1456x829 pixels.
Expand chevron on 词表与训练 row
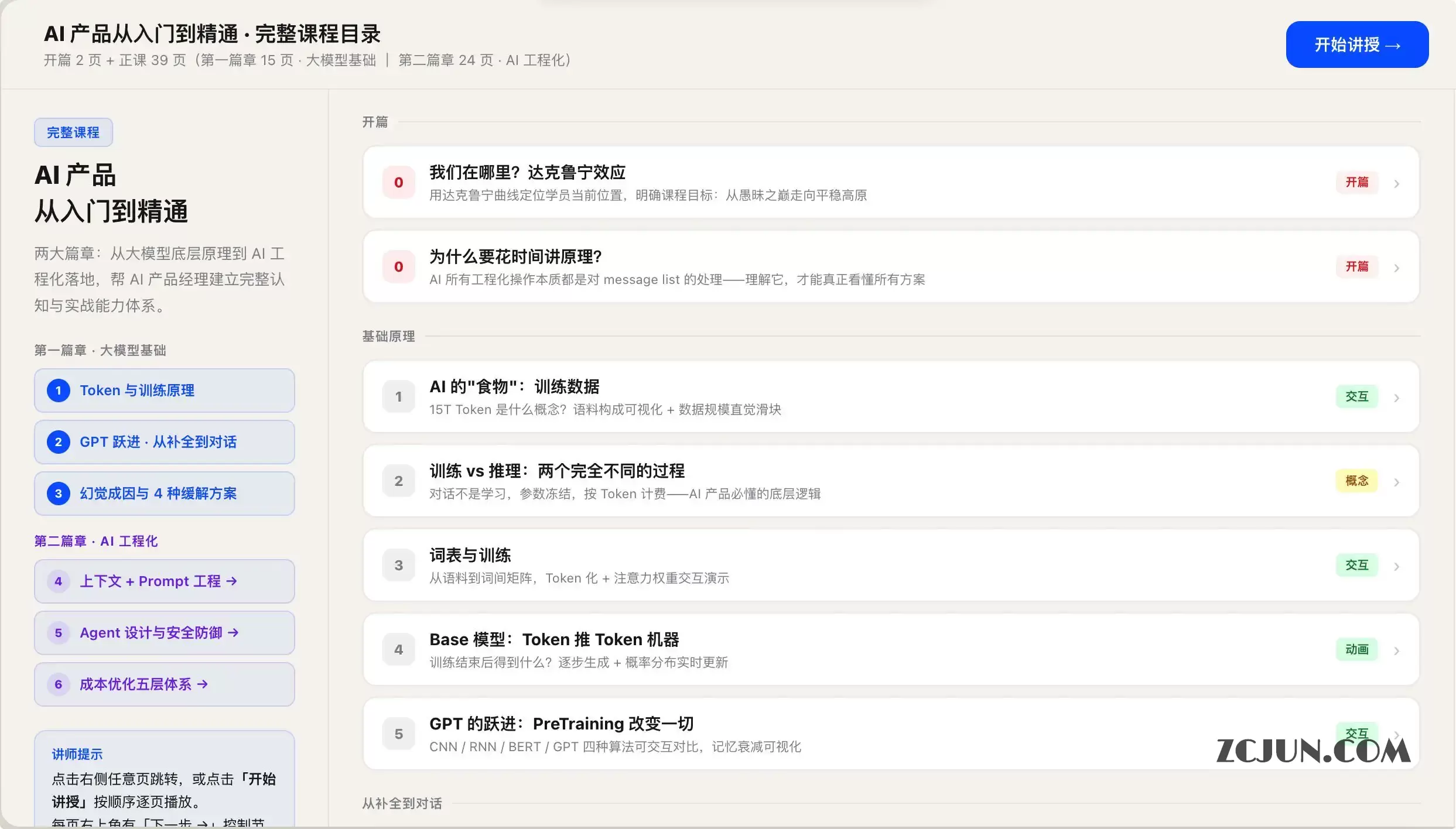coord(1397,567)
